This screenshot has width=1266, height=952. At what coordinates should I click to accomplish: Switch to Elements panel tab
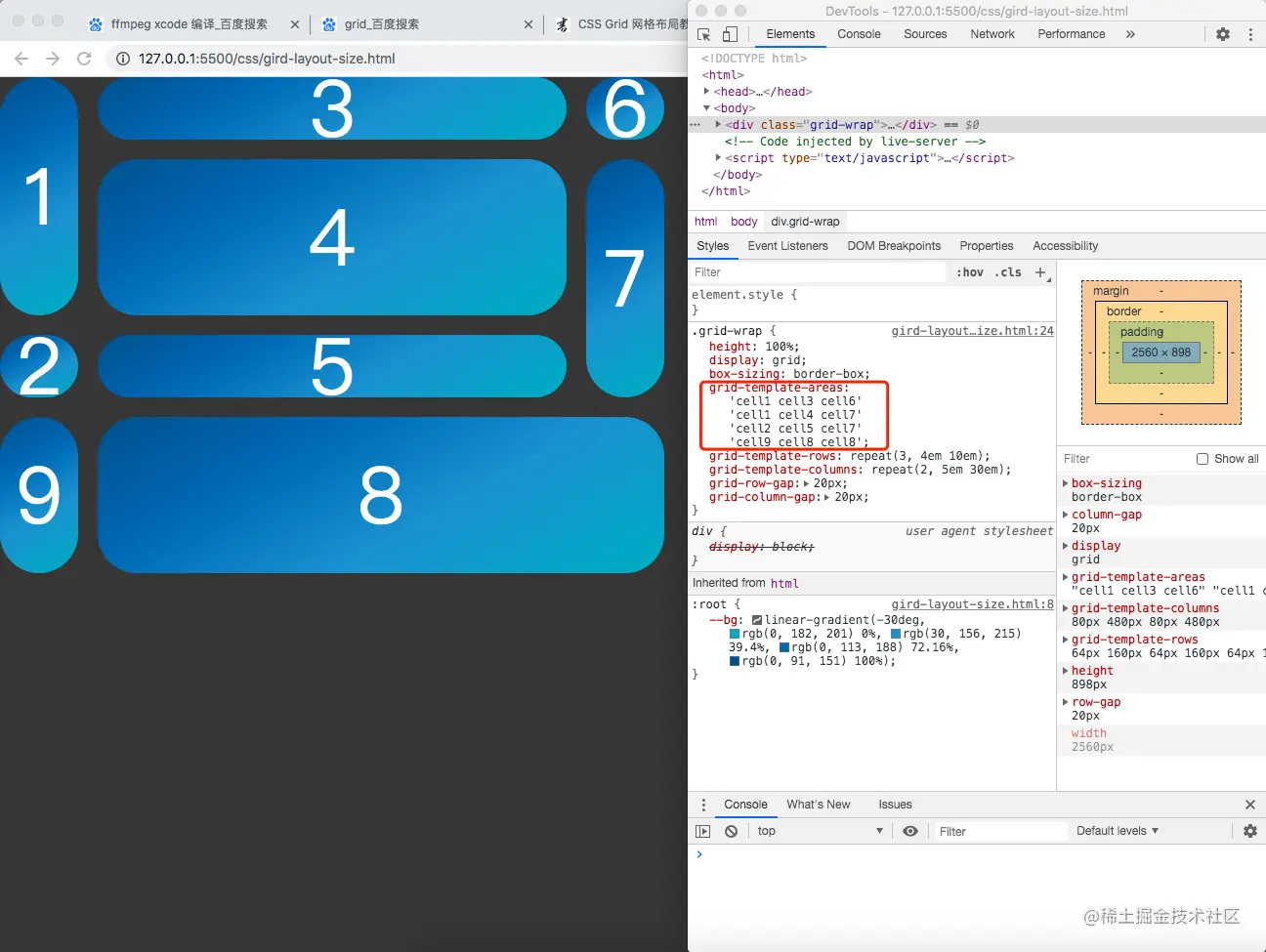(790, 34)
